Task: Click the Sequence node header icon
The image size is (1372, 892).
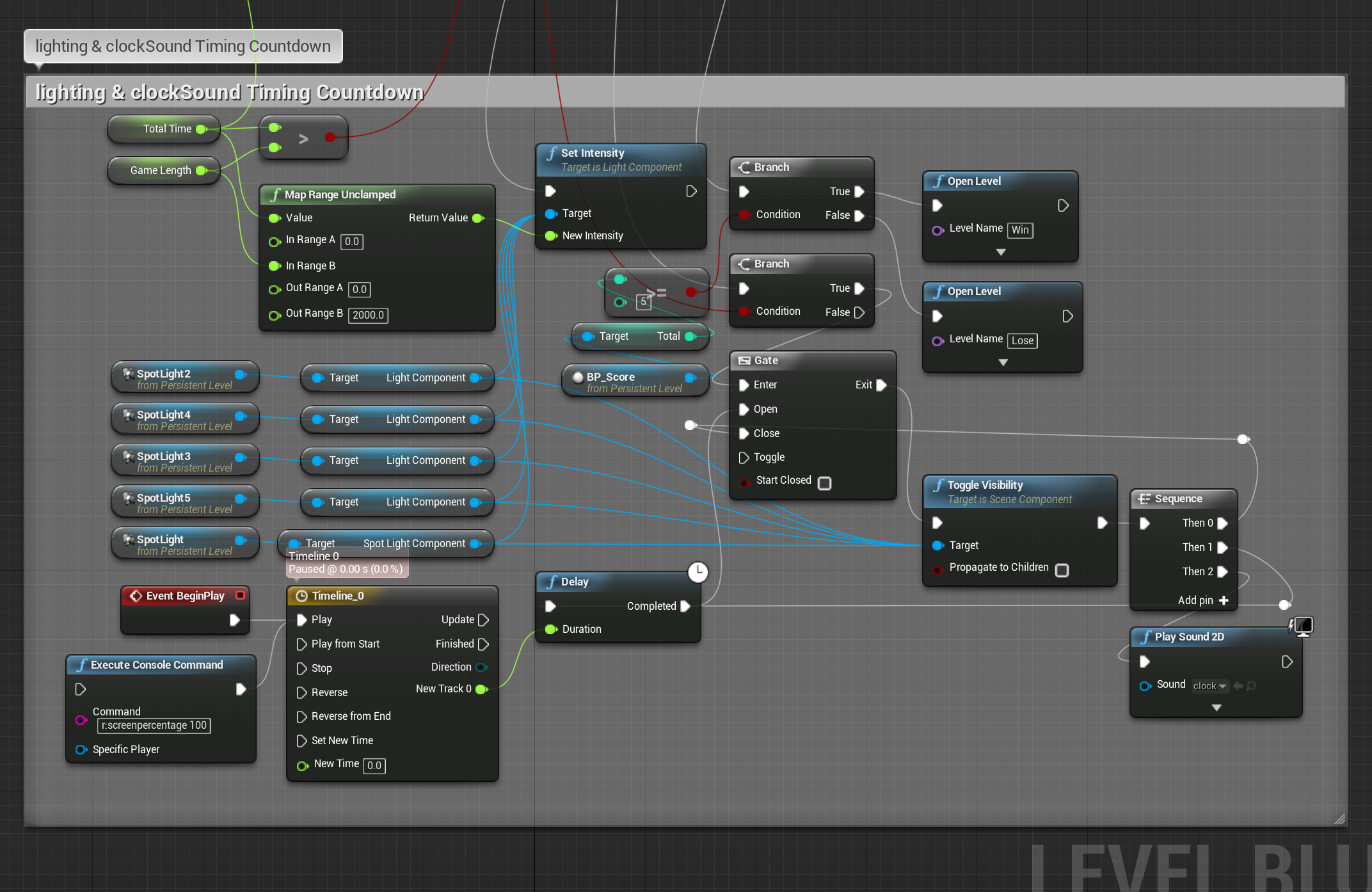Action: click(1144, 499)
